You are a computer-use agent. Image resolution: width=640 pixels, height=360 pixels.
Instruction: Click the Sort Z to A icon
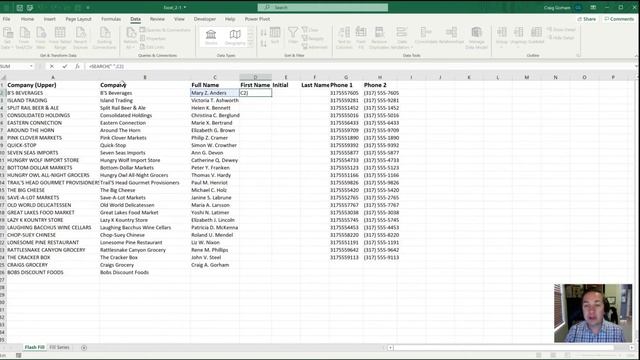click(x=264, y=43)
